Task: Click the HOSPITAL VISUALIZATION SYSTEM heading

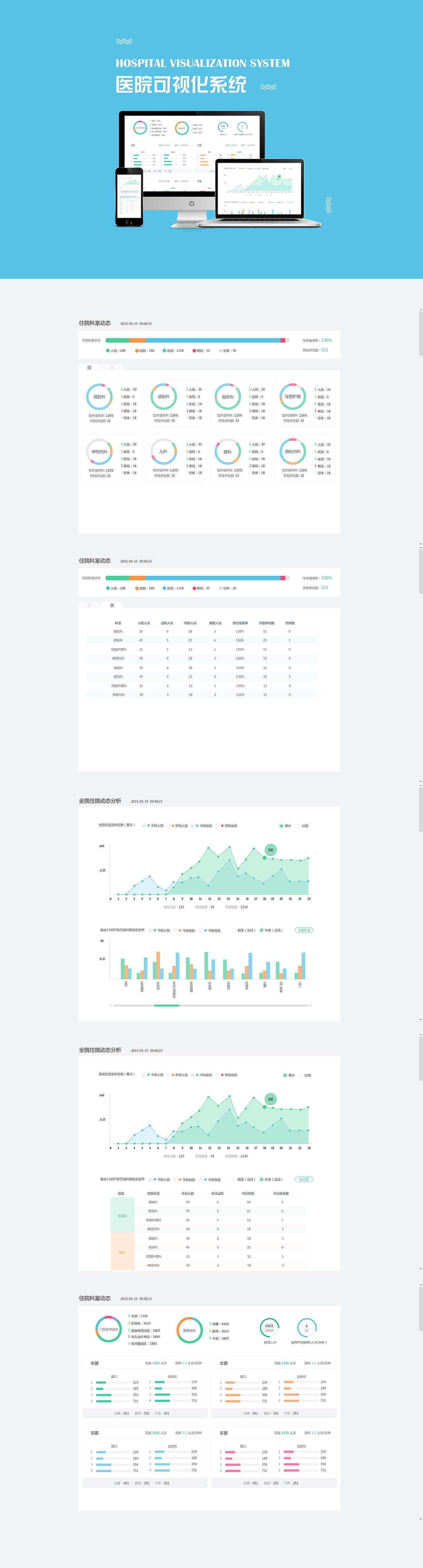Action: click(x=203, y=63)
